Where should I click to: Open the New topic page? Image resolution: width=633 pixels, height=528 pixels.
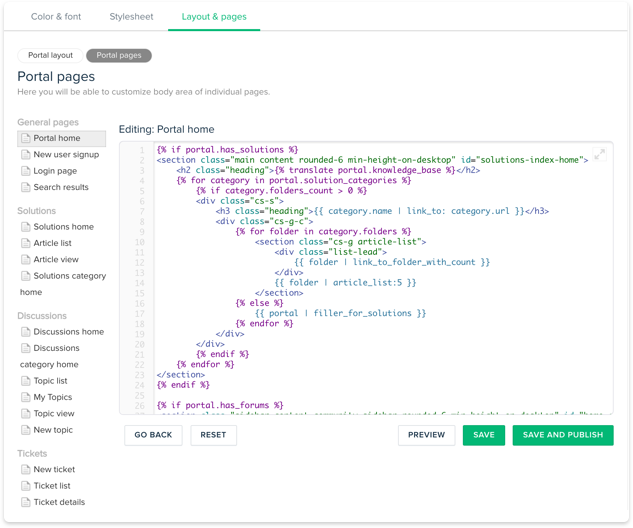[x=53, y=430]
